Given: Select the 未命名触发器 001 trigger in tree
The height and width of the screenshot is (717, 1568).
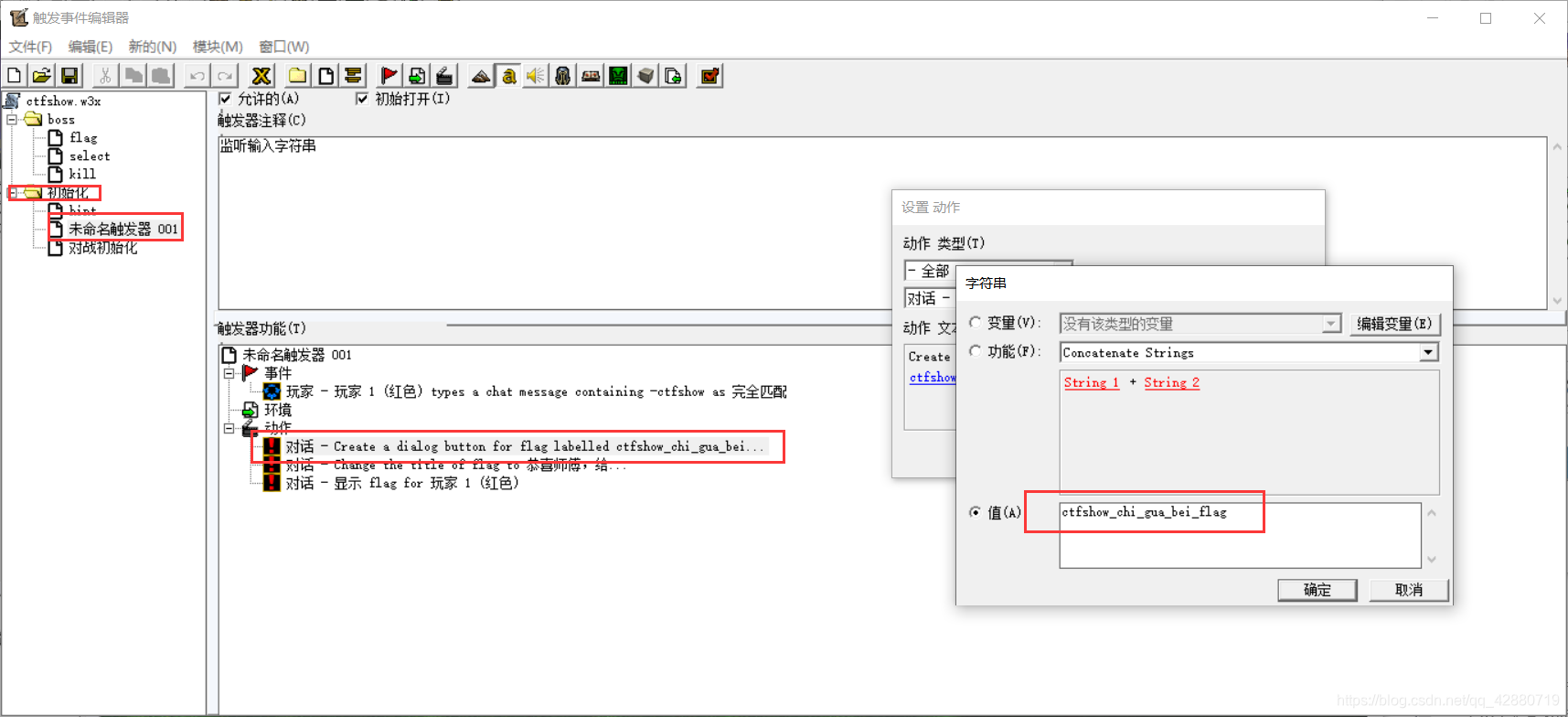Looking at the screenshot, I should (123, 229).
